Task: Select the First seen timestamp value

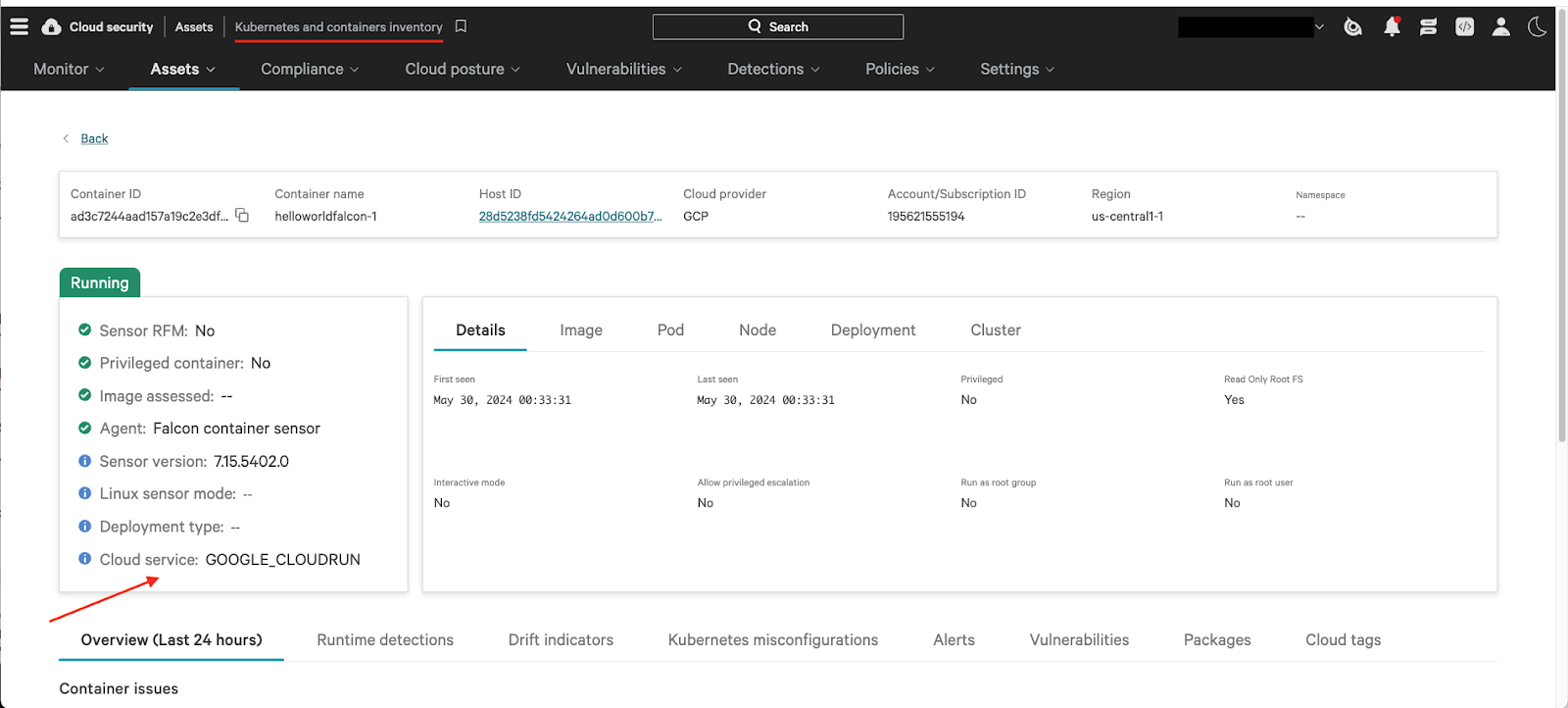Action: (x=502, y=400)
